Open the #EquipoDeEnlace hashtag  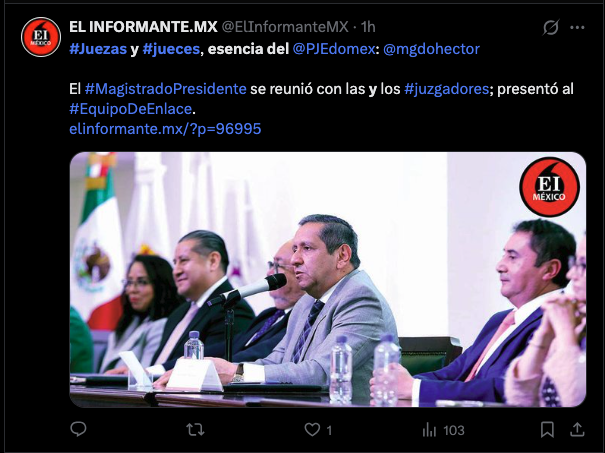(130, 109)
